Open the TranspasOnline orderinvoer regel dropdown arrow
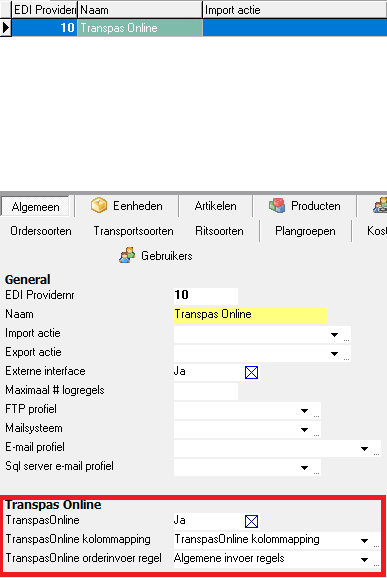Viewport: 387px width, 578px height. (x=365, y=560)
